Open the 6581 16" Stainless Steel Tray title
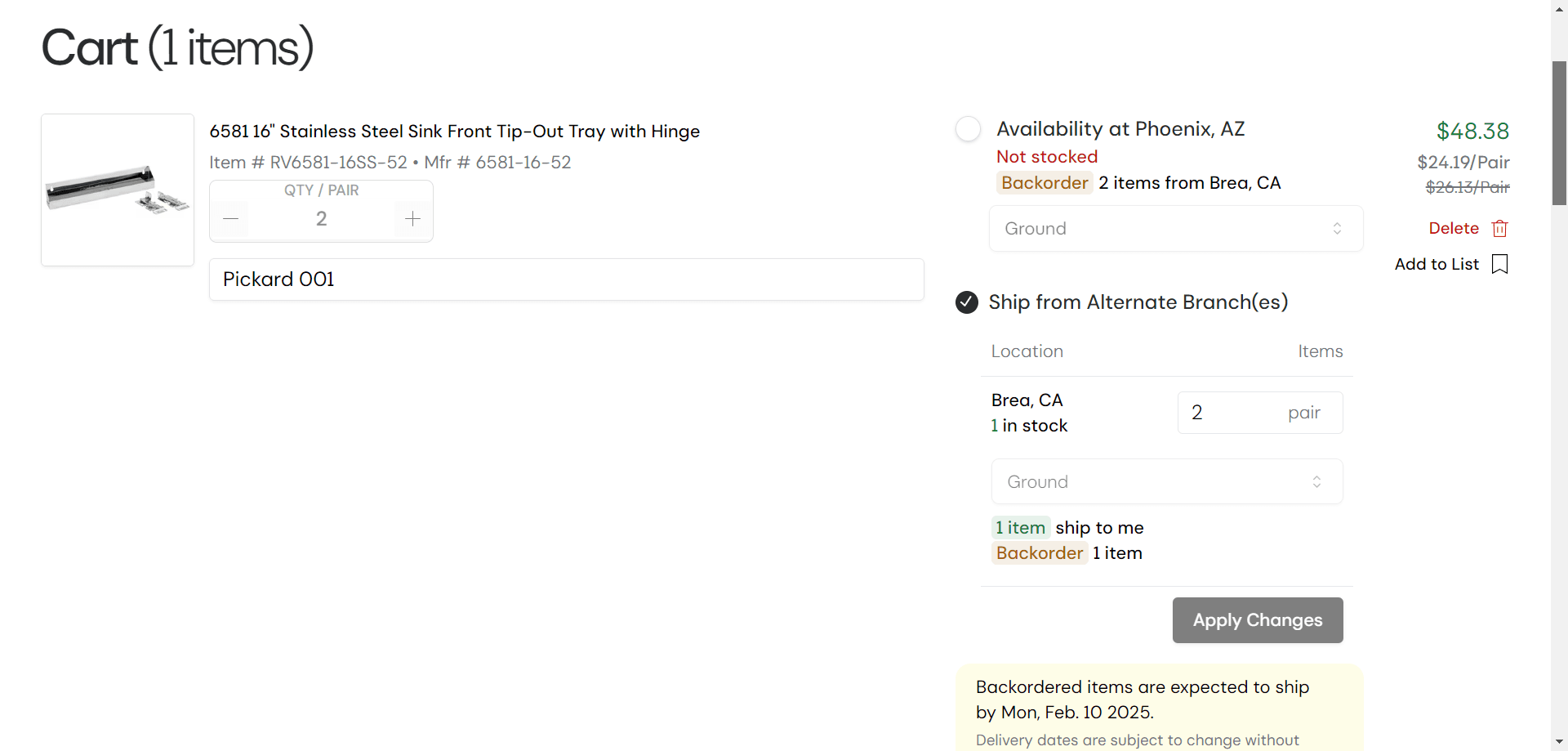Viewport: 1568px width, 751px height. [455, 132]
